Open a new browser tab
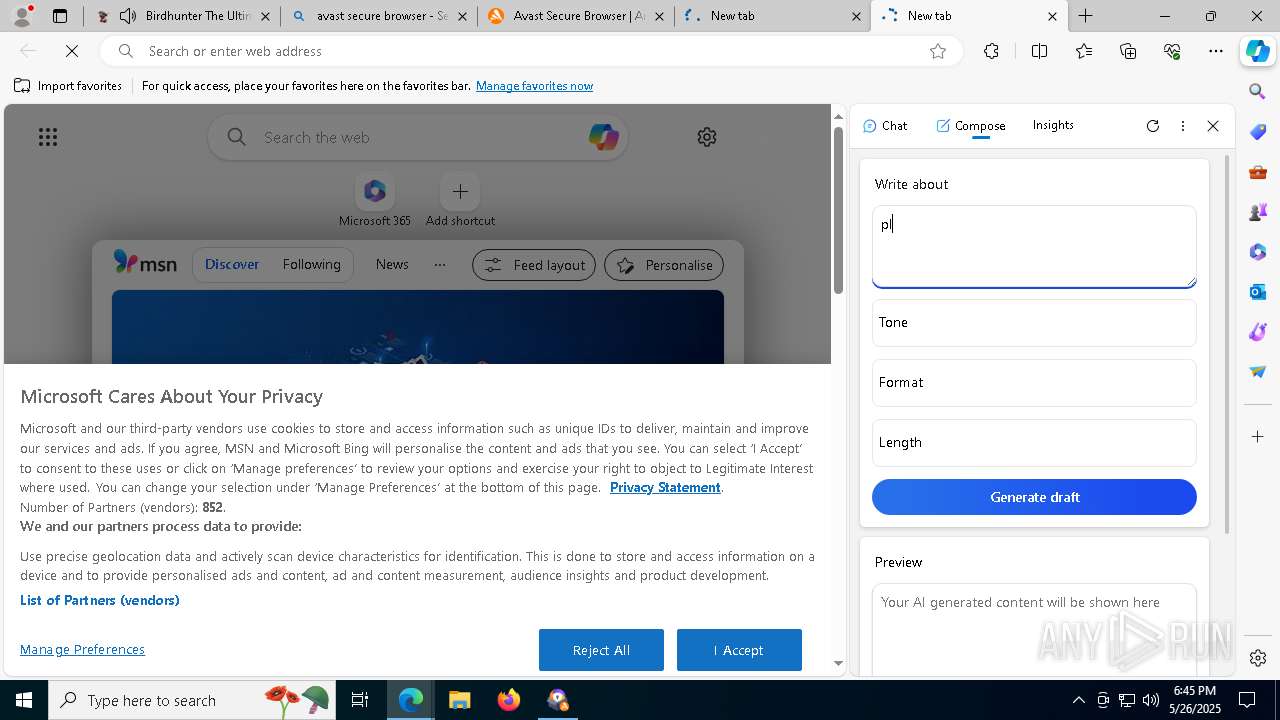 coord(1086,16)
